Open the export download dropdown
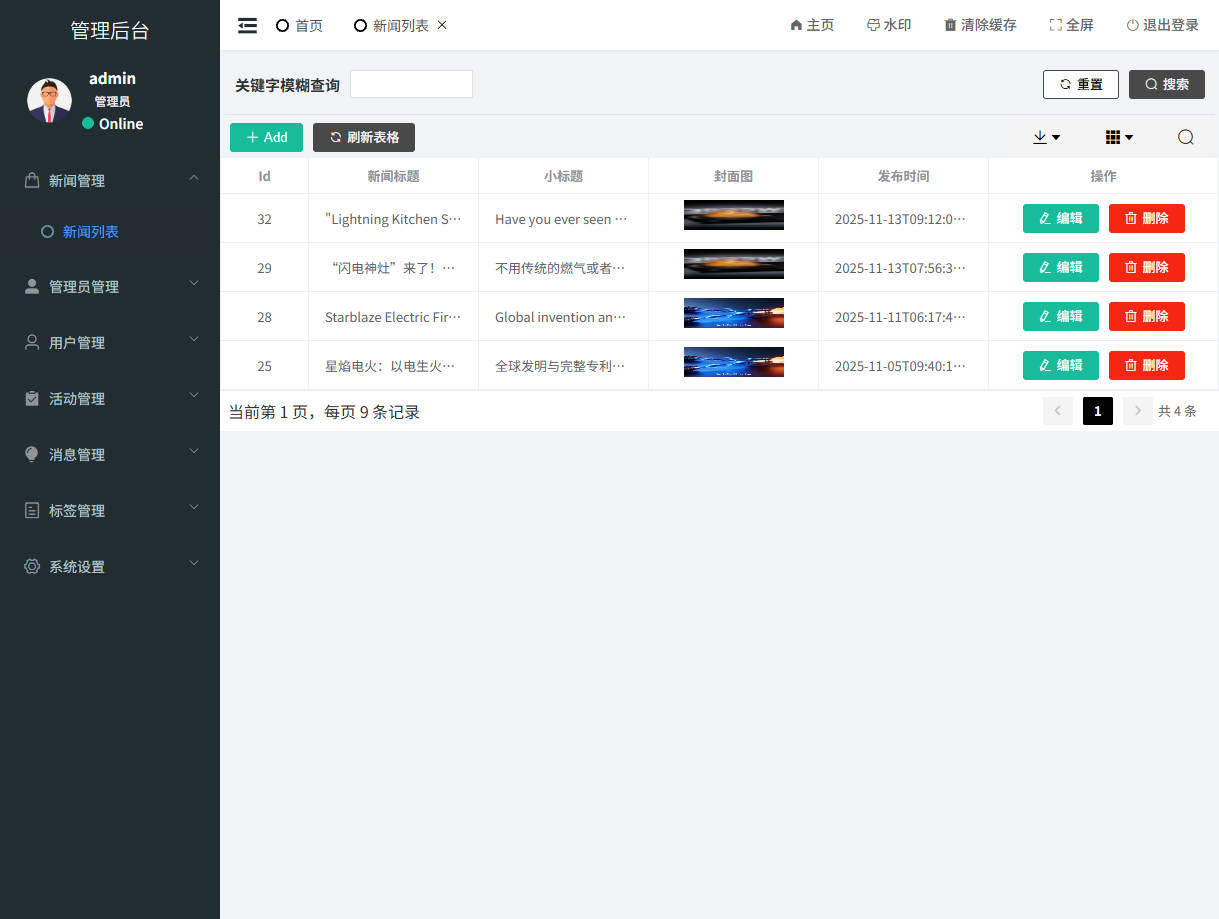The height and width of the screenshot is (919, 1219). point(1046,138)
